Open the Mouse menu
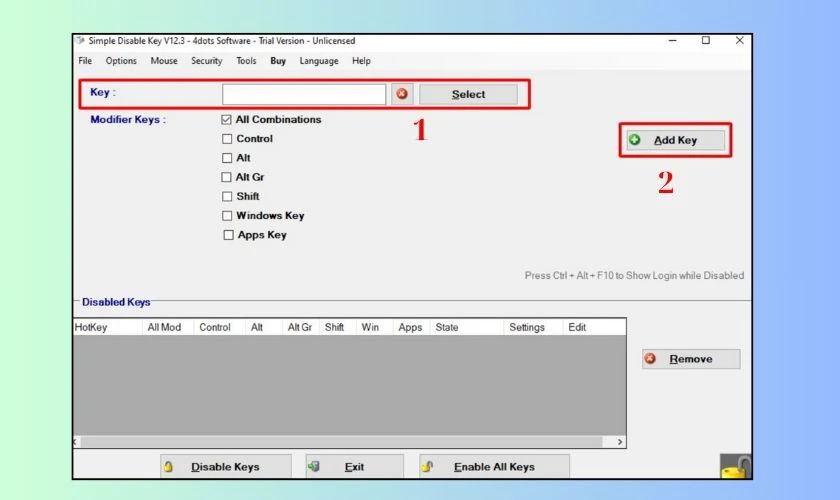The height and width of the screenshot is (500, 840). point(164,61)
